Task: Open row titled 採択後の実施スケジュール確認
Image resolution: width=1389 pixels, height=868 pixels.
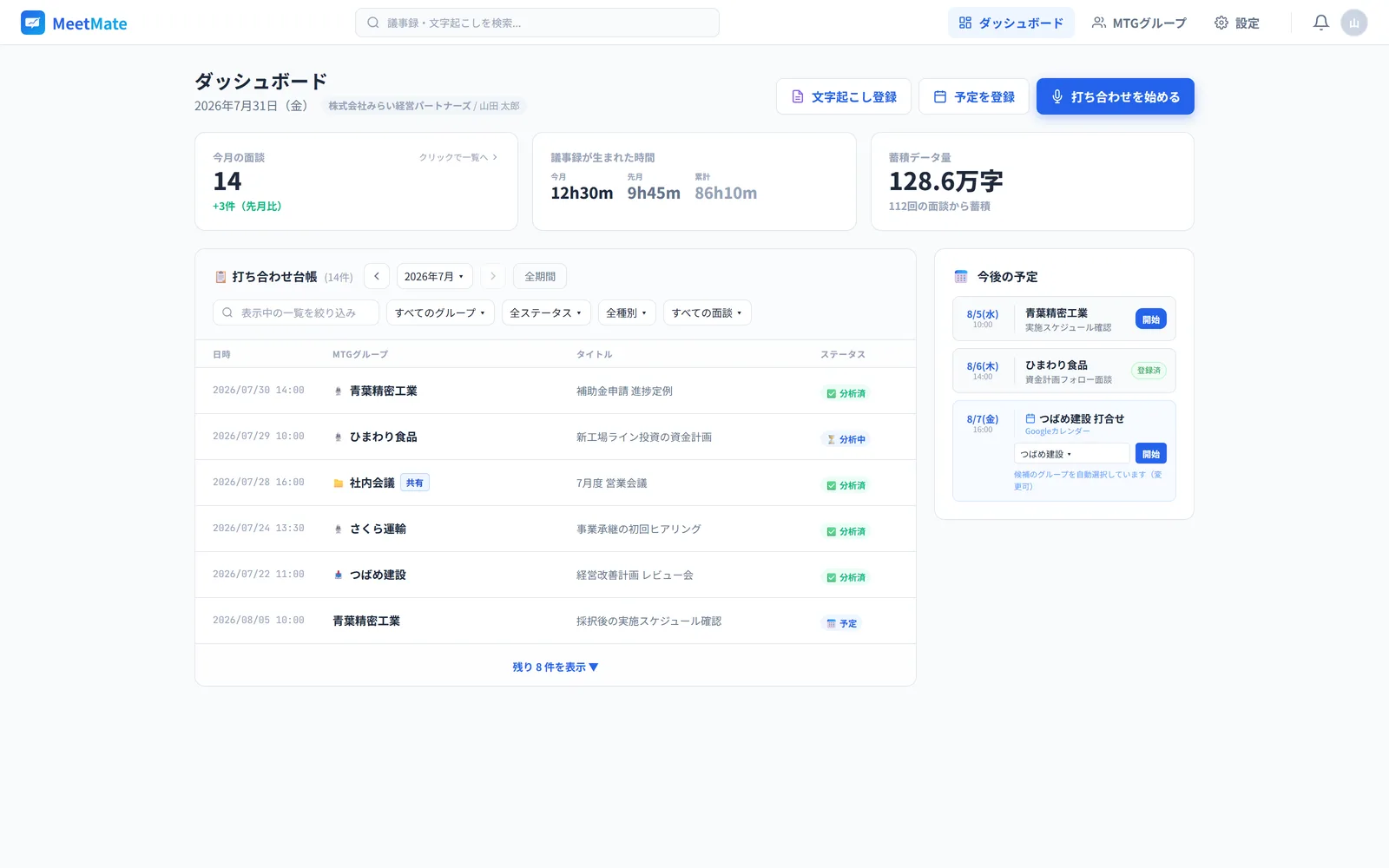Action: (x=556, y=621)
